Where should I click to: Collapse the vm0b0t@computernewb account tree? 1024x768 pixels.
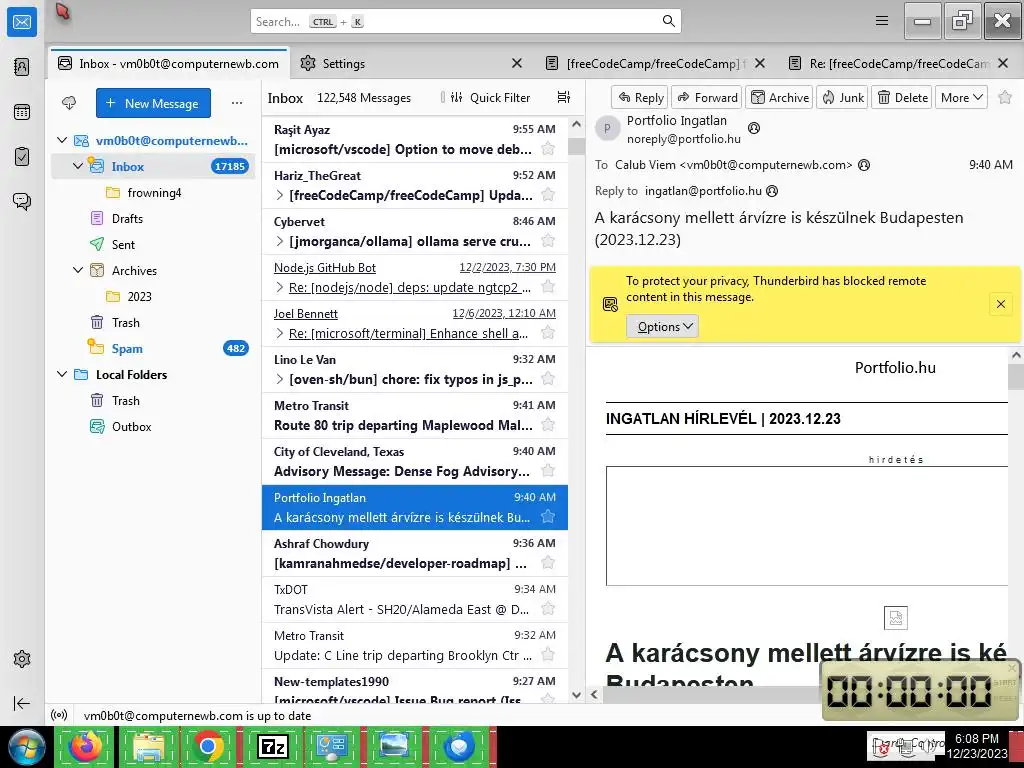(x=62, y=140)
